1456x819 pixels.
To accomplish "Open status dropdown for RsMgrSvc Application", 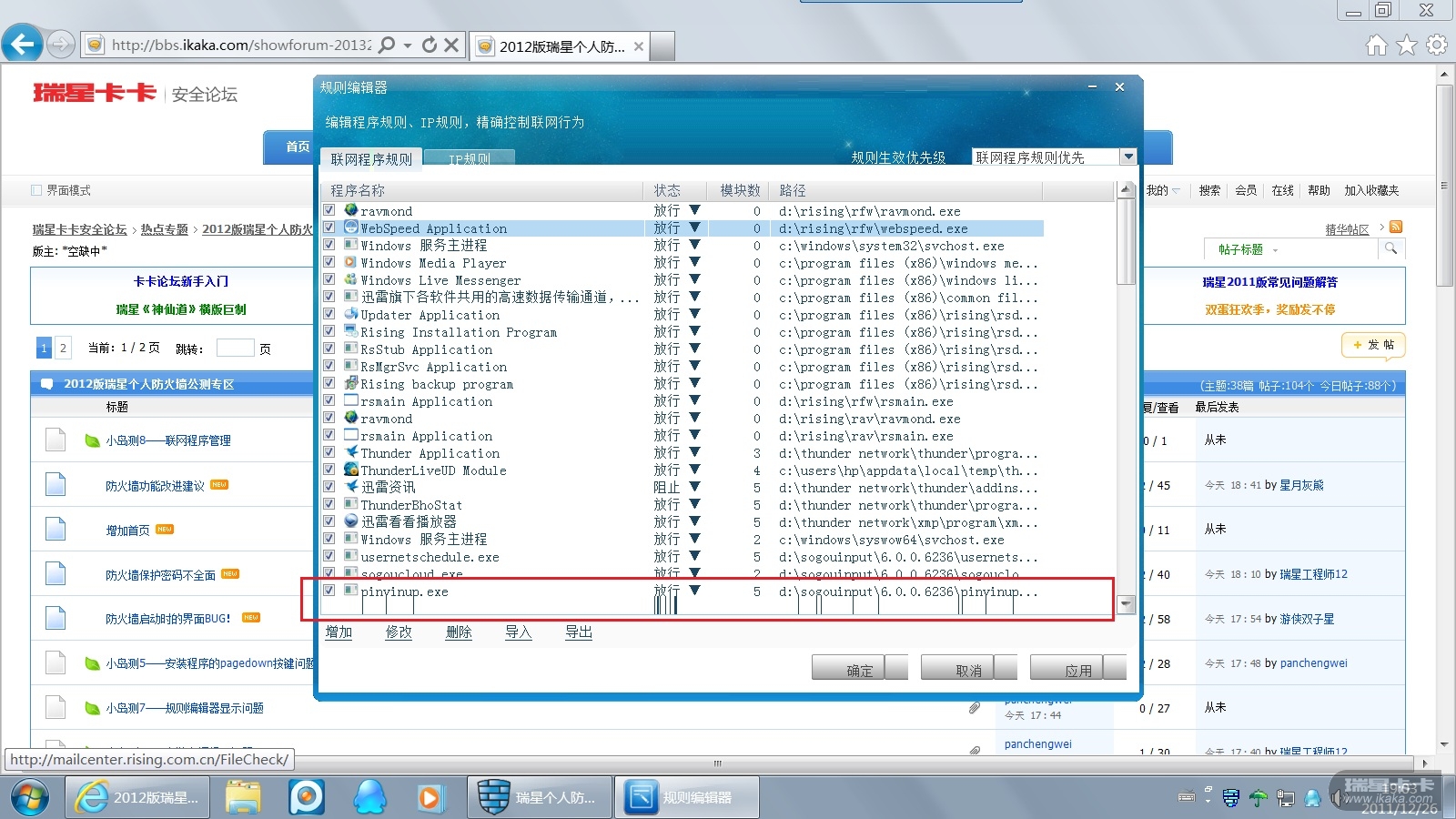I will [x=695, y=366].
